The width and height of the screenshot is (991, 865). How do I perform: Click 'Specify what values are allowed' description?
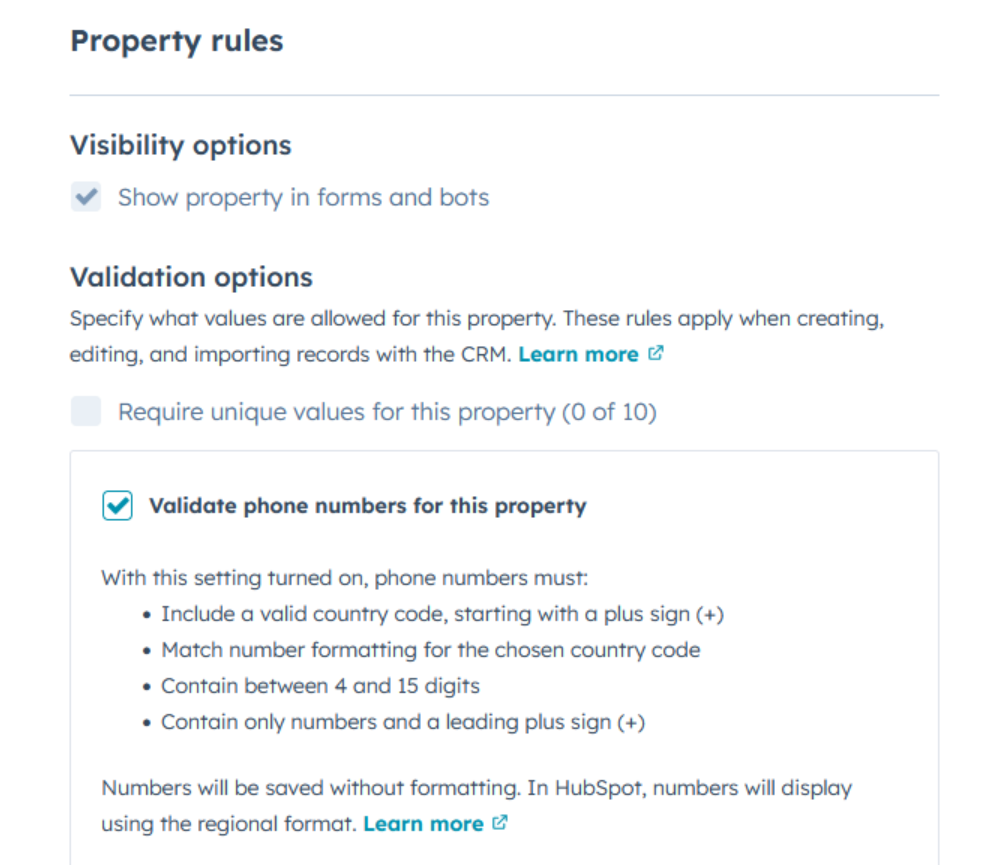(x=476, y=320)
